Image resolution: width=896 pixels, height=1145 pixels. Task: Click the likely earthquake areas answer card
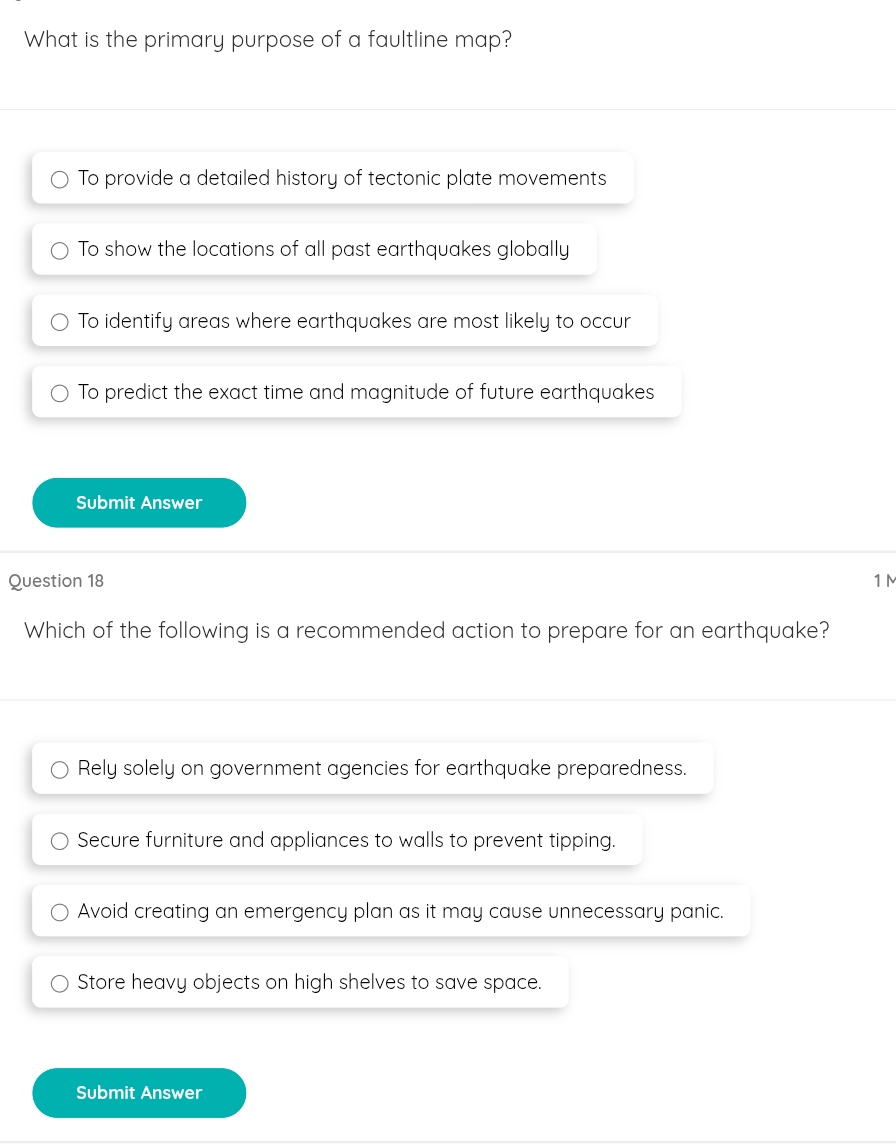(345, 321)
